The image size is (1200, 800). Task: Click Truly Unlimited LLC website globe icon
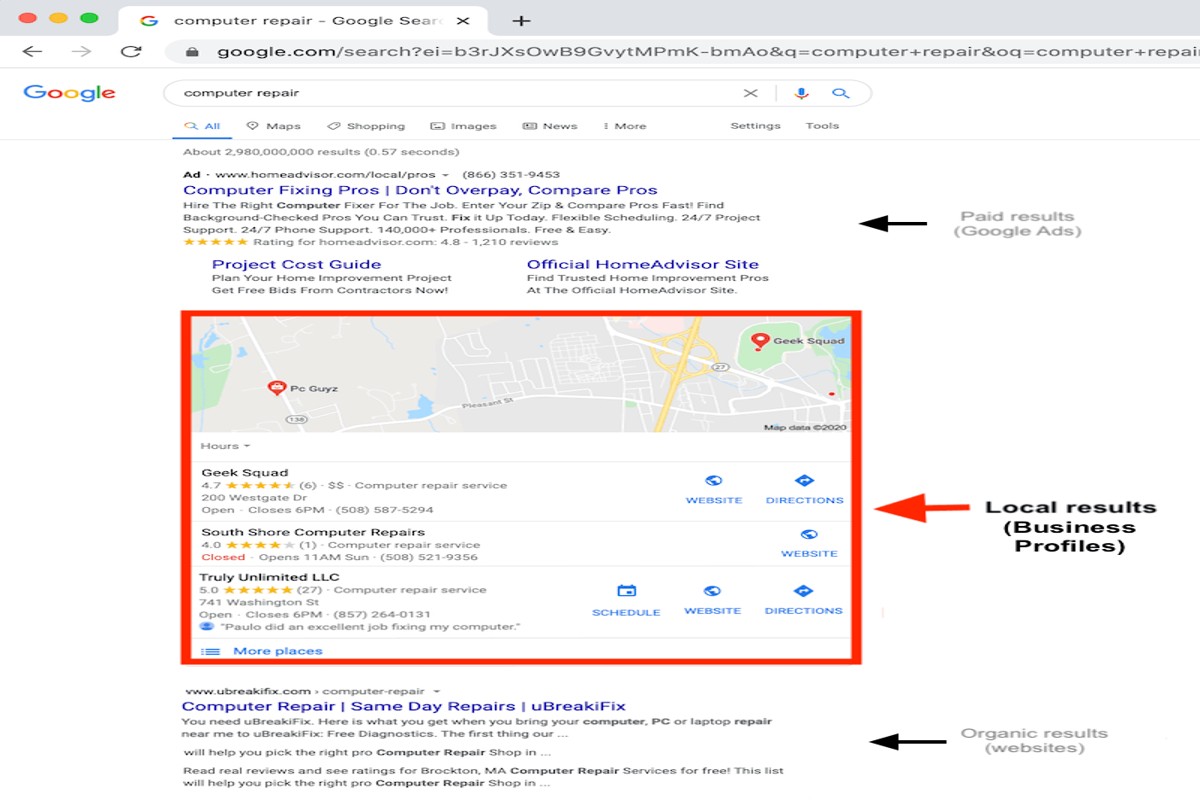click(712, 591)
